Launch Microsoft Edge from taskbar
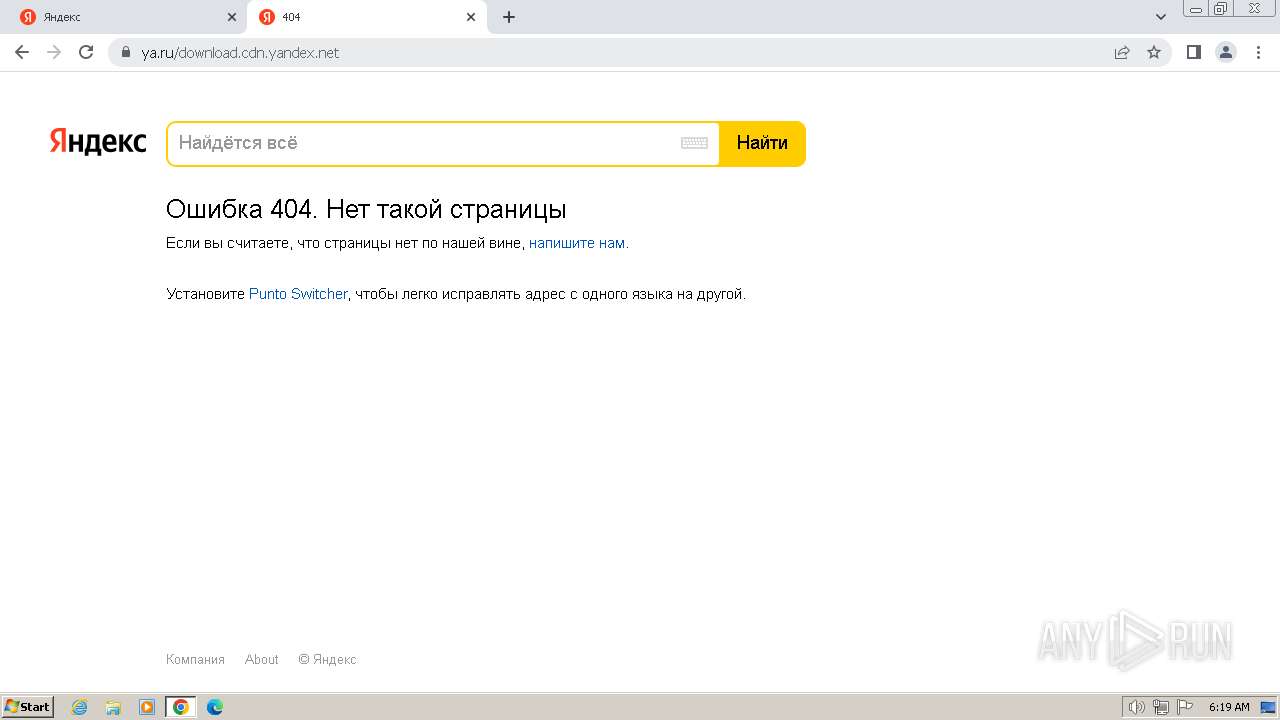Screen dimensions: 1280x720 click(x=215, y=707)
